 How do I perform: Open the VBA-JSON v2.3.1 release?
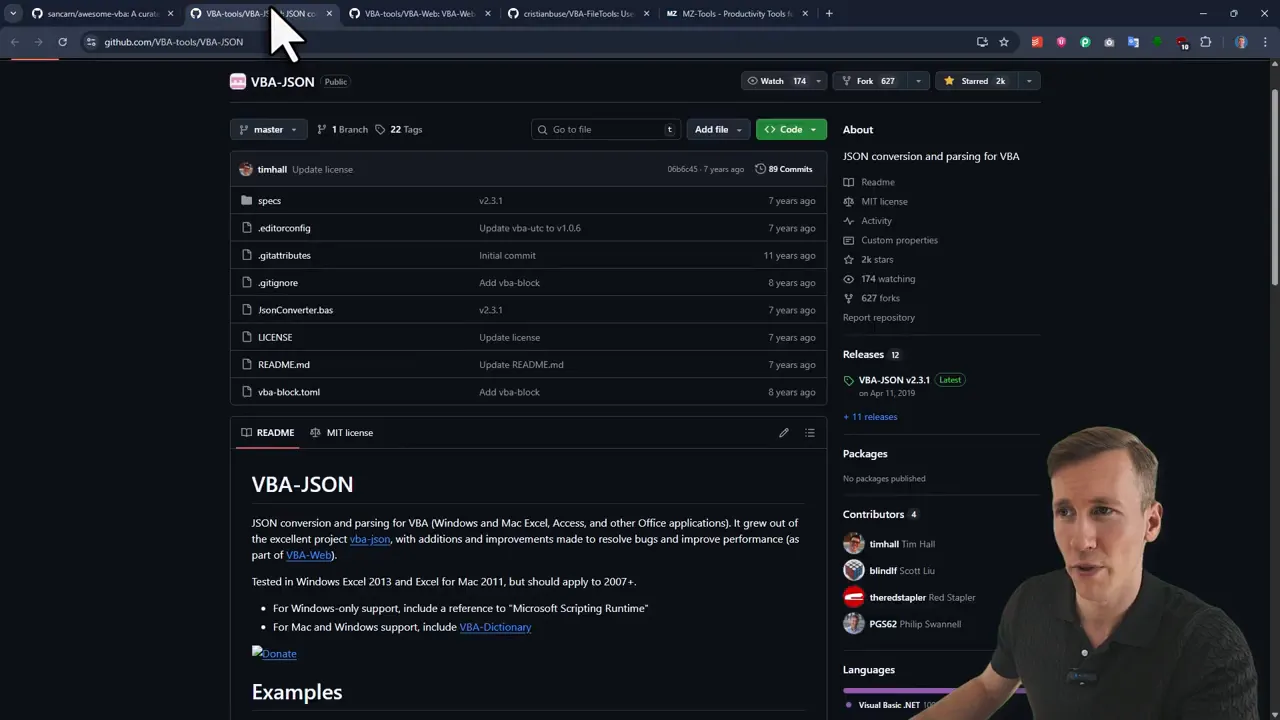pyautogui.click(x=894, y=380)
